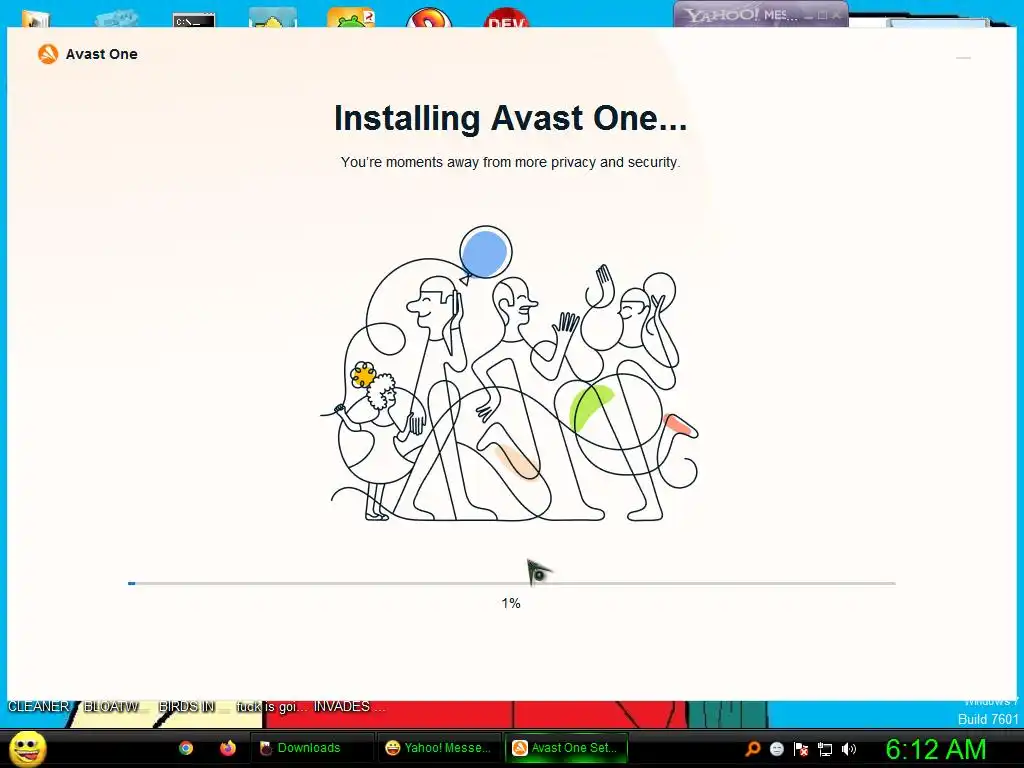Open the smiley-face Start button
The height and width of the screenshot is (768, 1024).
point(28,748)
